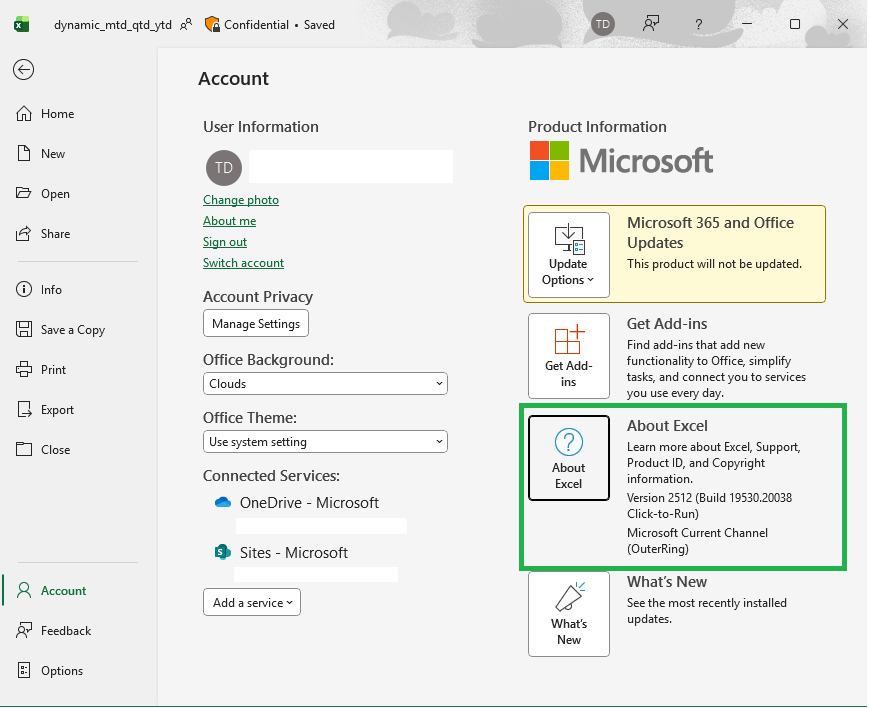Click the TD profile picture under User Information
The image size is (869, 708).
pyautogui.click(x=224, y=167)
